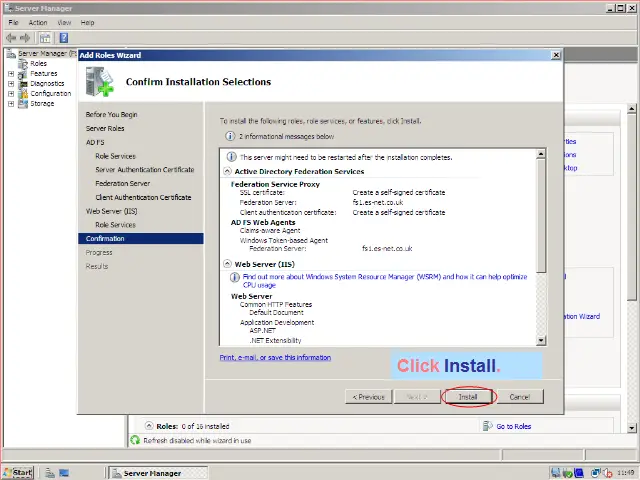Click Server Manager taskbar button
The height and width of the screenshot is (480, 640).
[158, 473]
